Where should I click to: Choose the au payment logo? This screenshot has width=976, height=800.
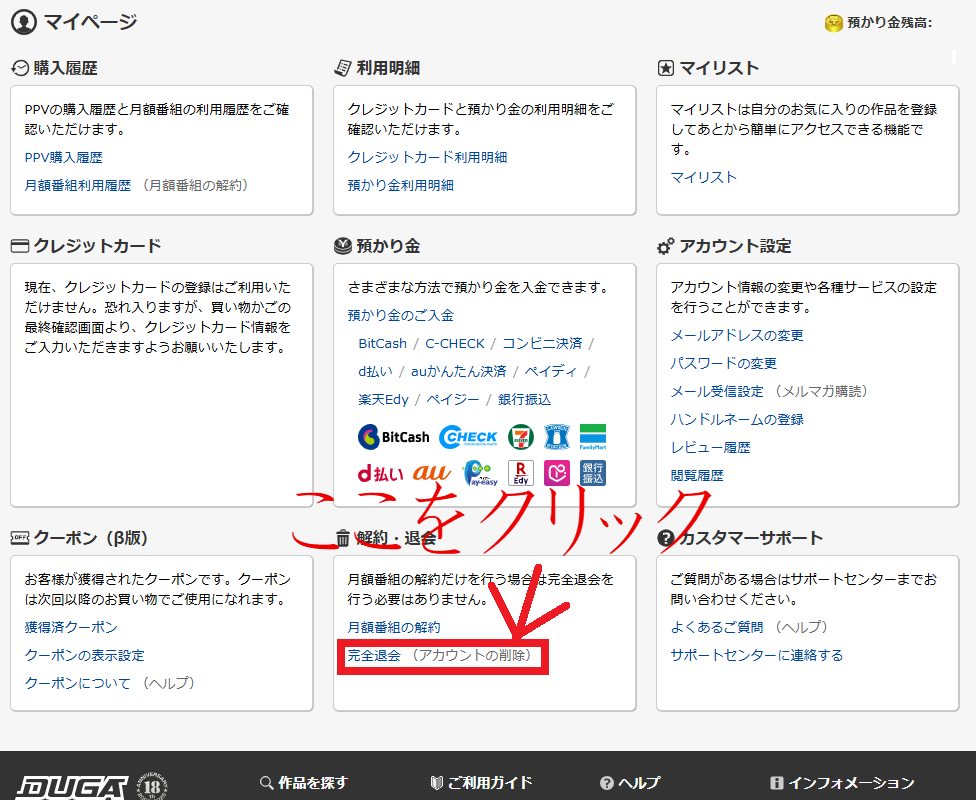432,472
